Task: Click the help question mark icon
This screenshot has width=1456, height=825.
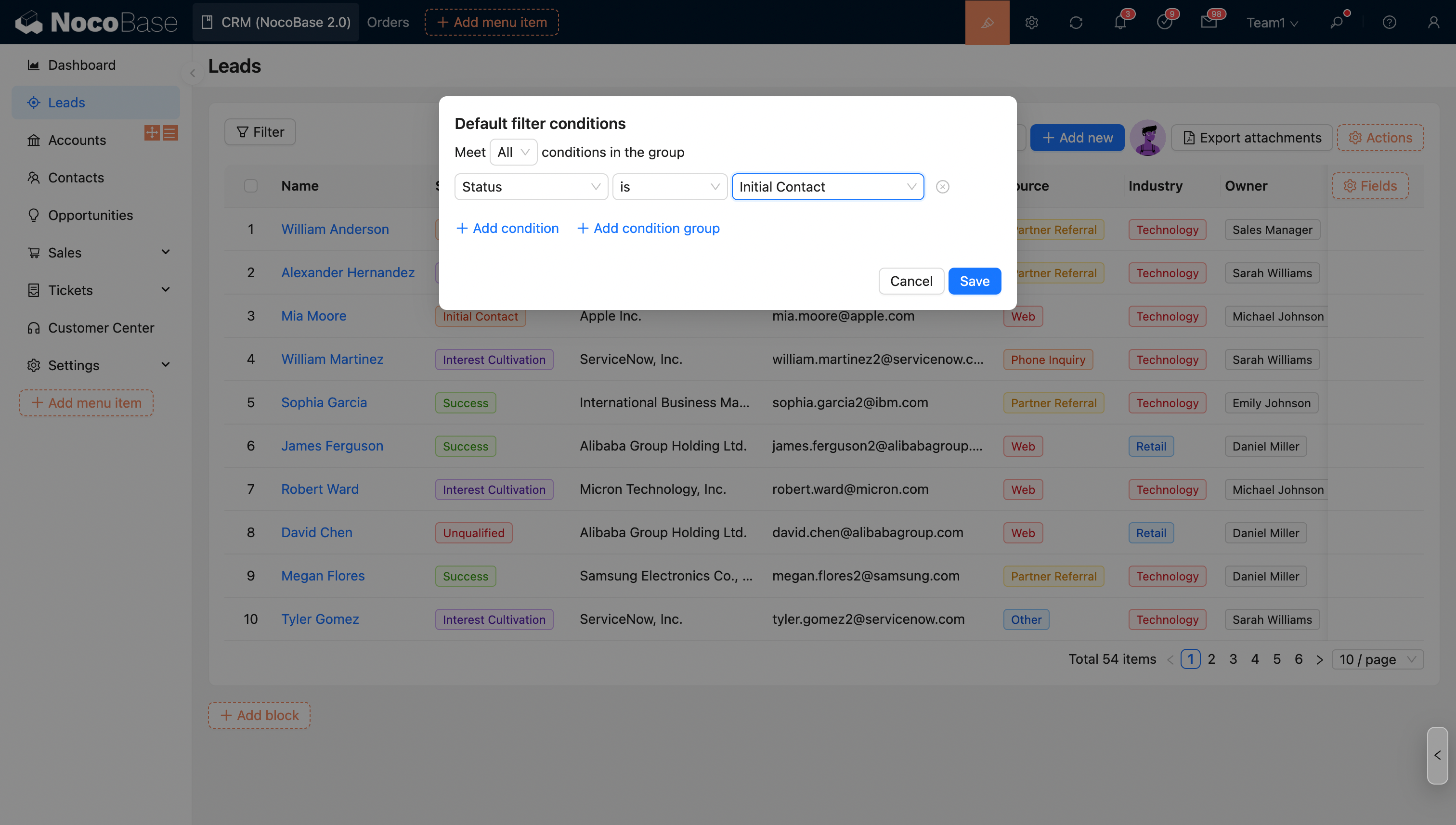Action: click(x=1389, y=22)
